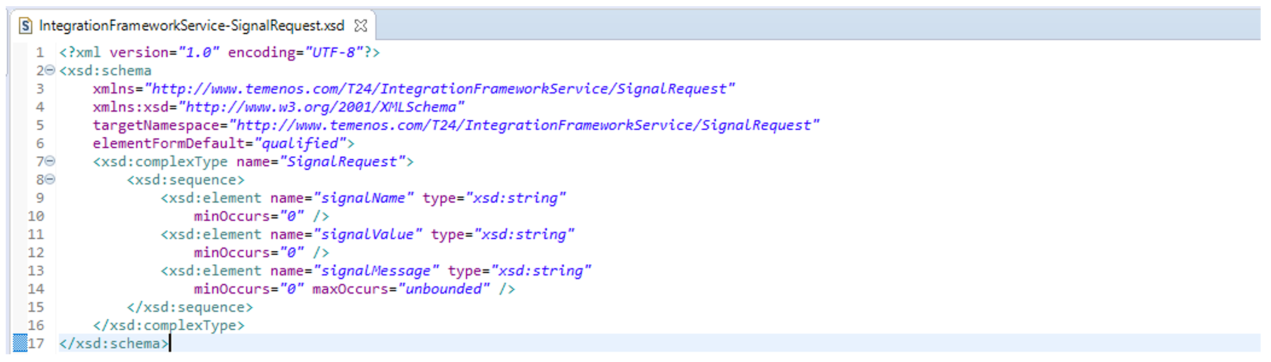The width and height of the screenshot is (1271, 362).
Task: Click the closing xsd:schema tag
Action: click(114, 343)
